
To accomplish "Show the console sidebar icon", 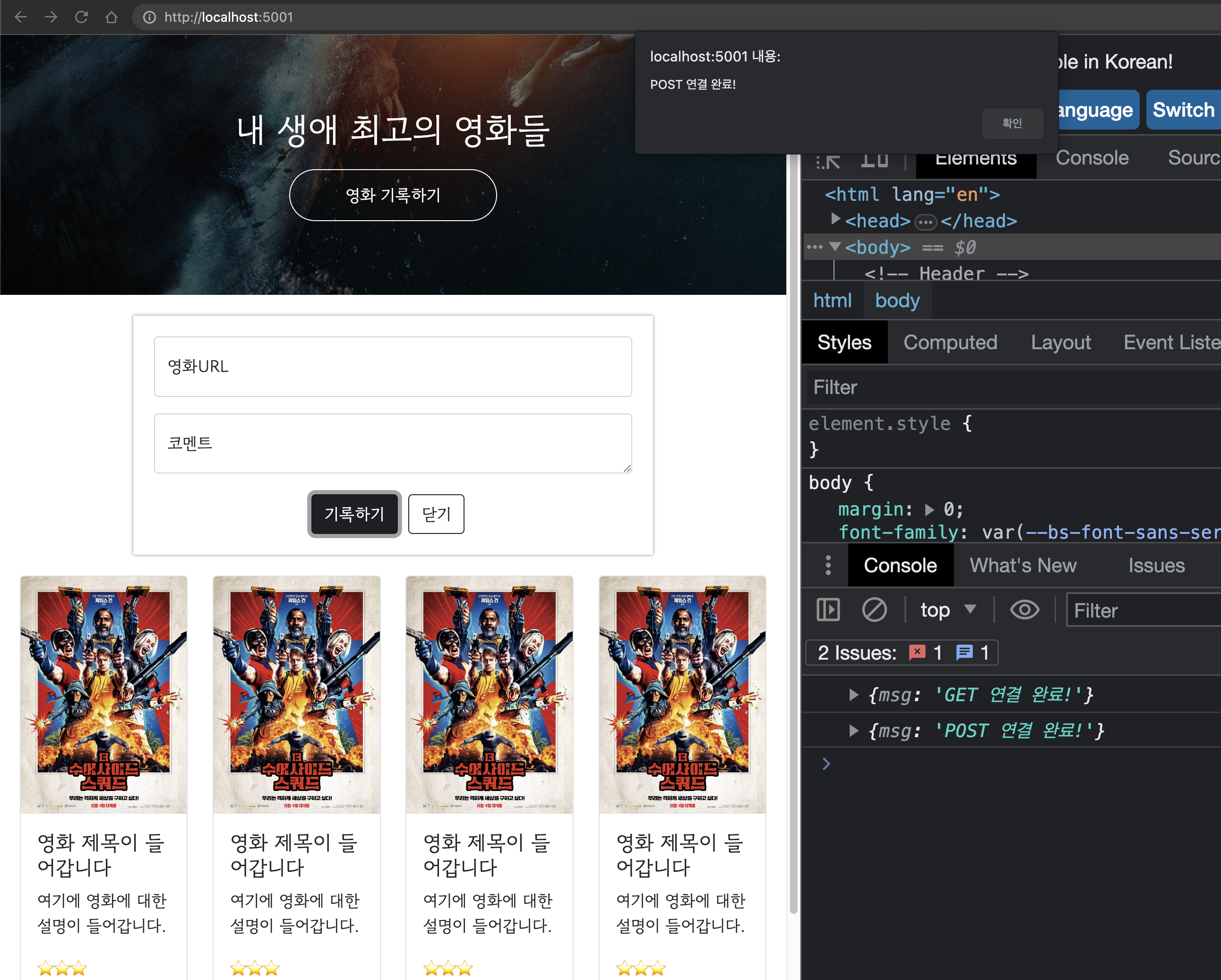I will click(828, 610).
